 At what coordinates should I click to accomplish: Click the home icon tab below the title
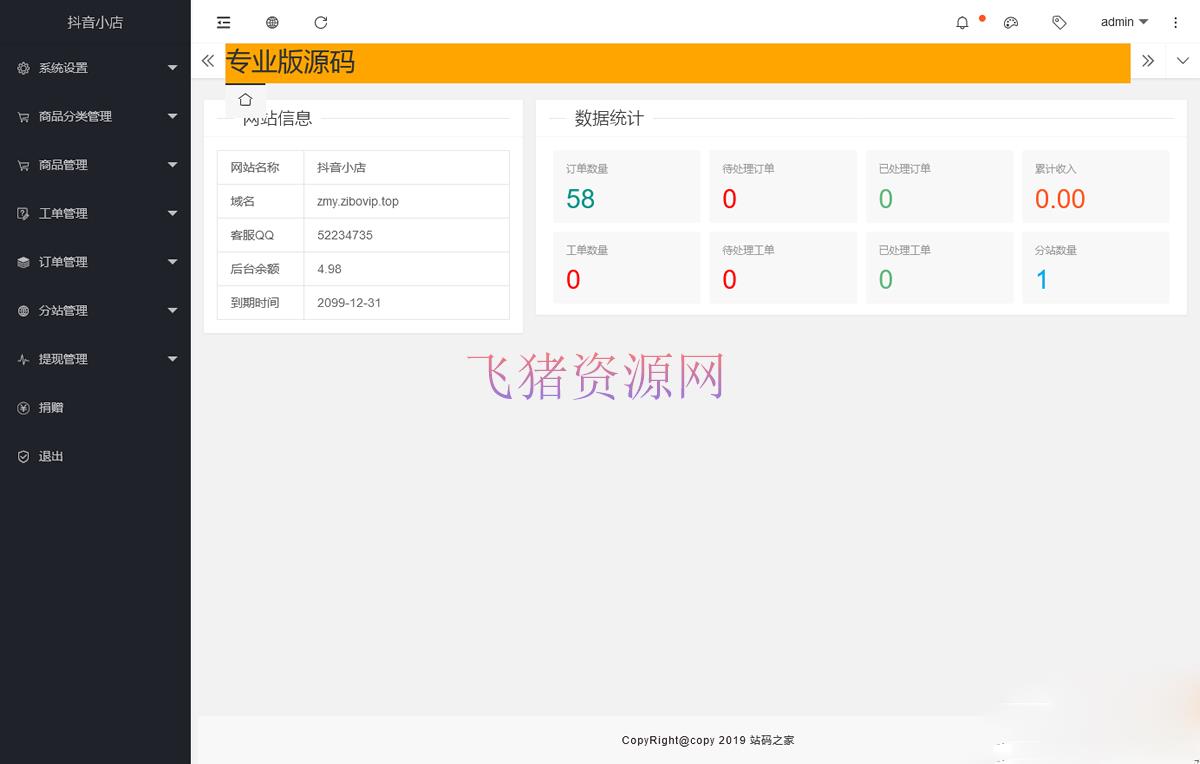pos(246,99)
